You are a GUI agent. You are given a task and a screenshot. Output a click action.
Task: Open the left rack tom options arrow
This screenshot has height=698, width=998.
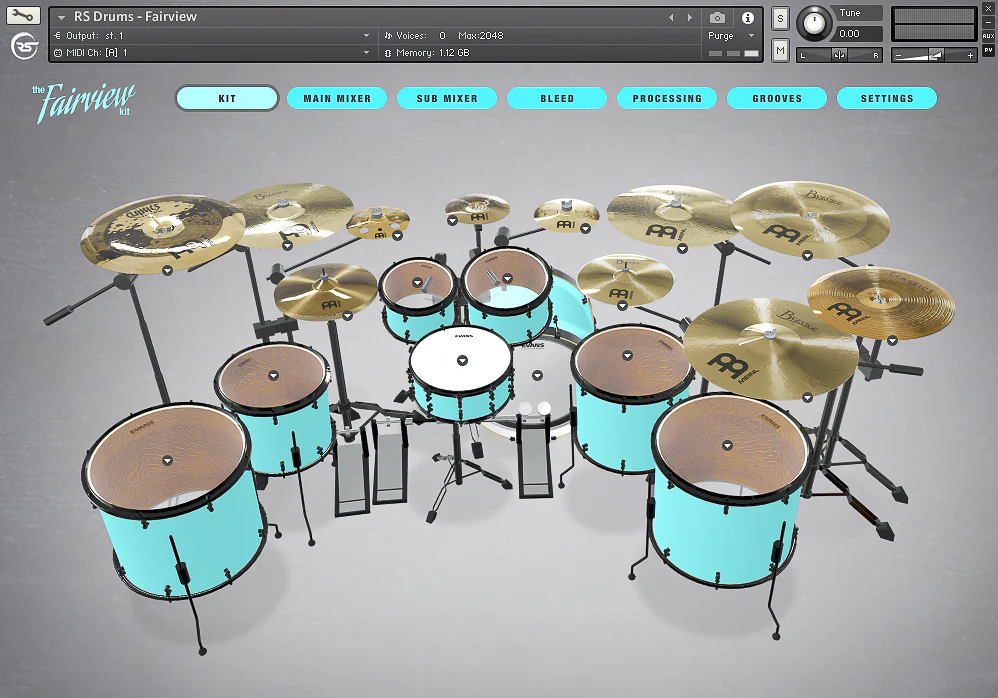tap(418, 283)
